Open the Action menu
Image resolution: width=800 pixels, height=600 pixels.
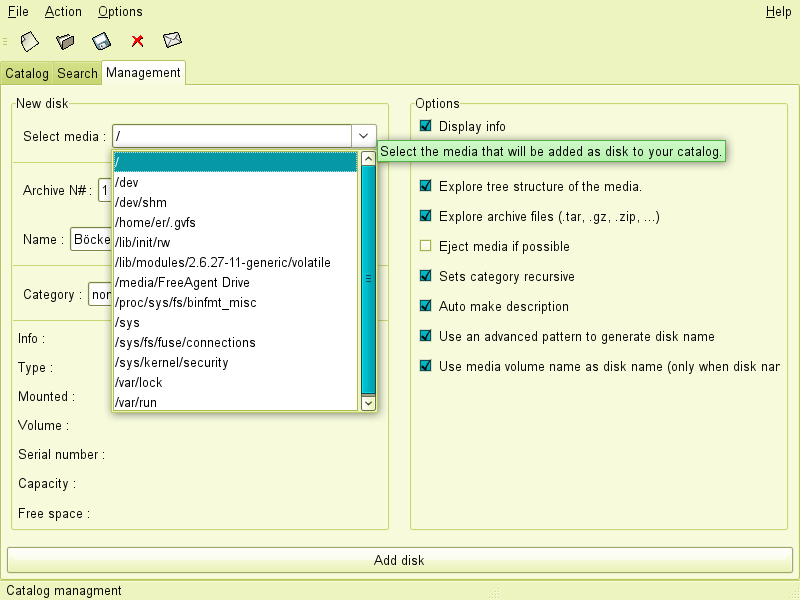click(x=63, y=11)
